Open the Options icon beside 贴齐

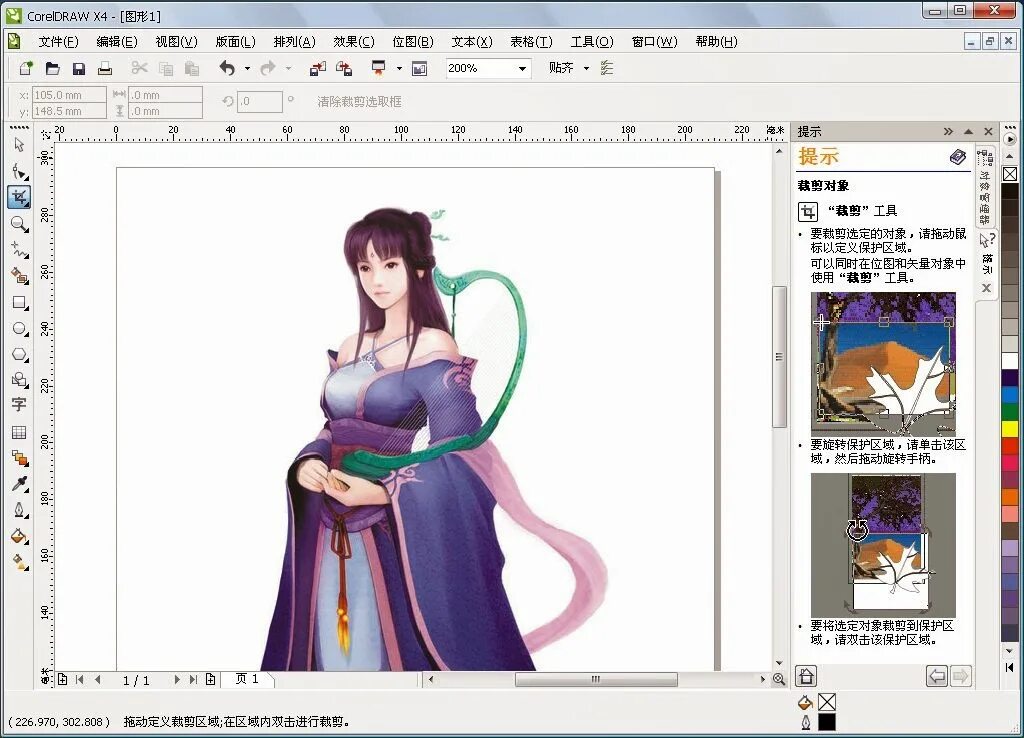point(607,68)
